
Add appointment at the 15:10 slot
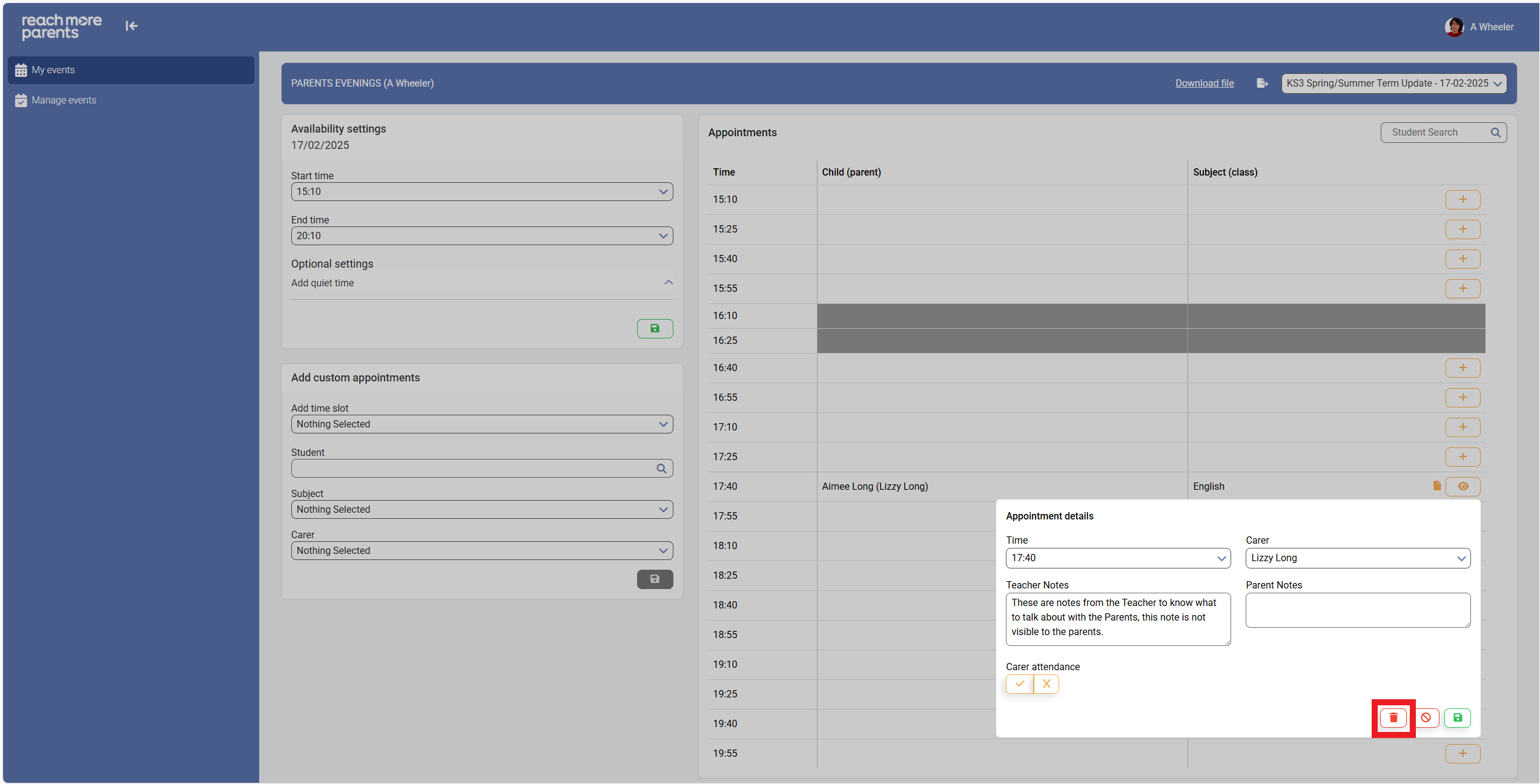1462,200
